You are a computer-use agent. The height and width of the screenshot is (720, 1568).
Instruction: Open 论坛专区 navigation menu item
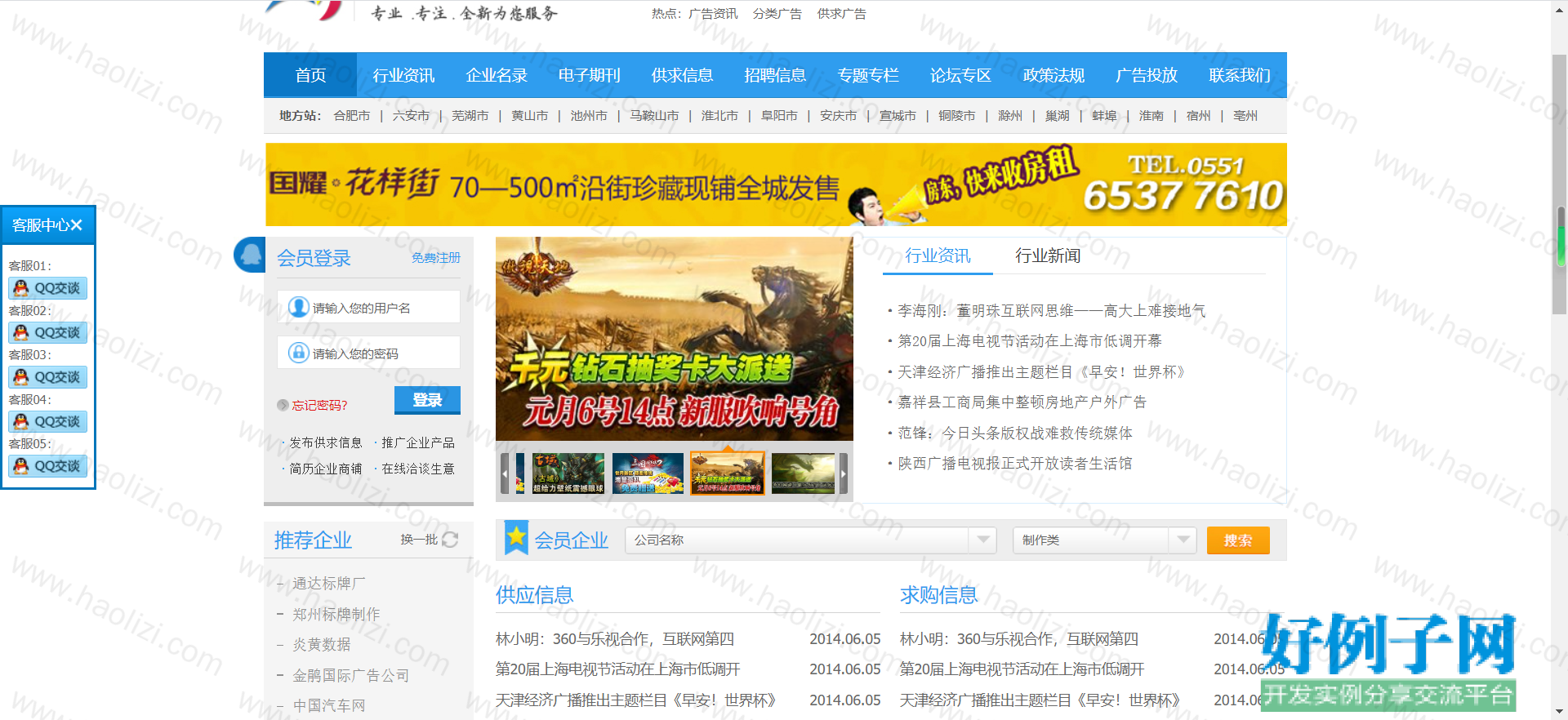[961, 75]
